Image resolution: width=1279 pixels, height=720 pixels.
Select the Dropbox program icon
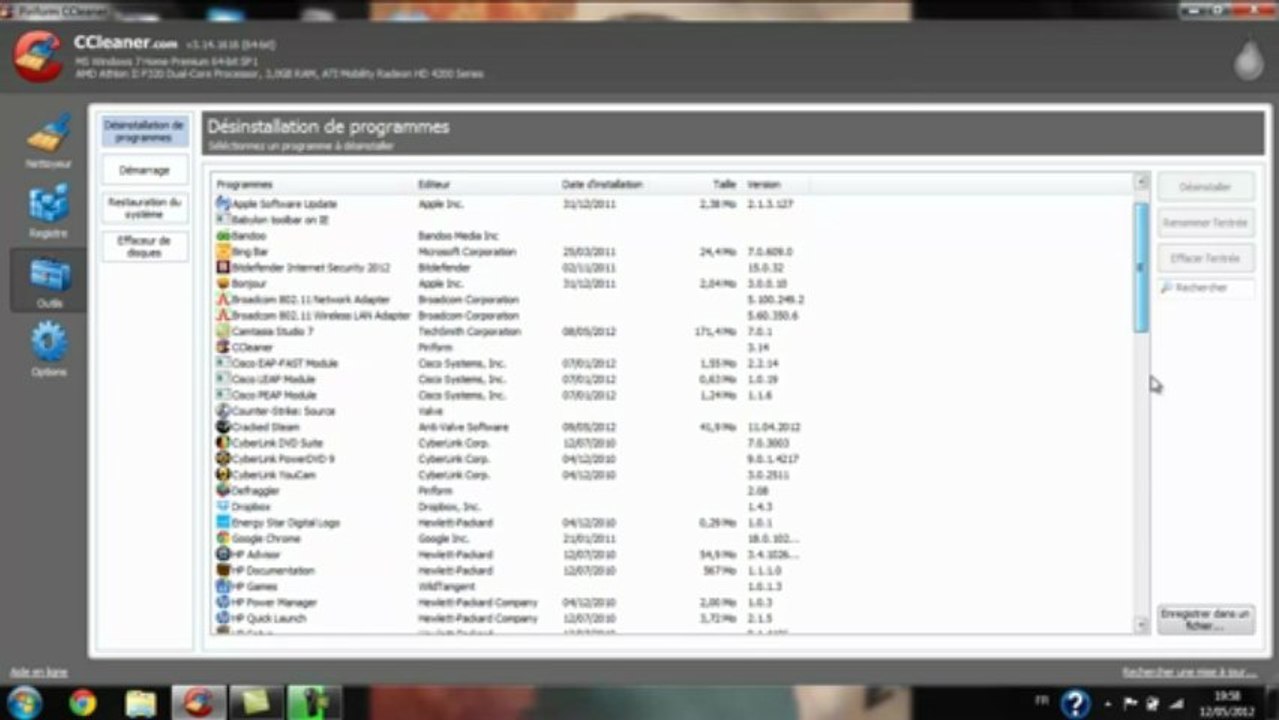point(223,507)
